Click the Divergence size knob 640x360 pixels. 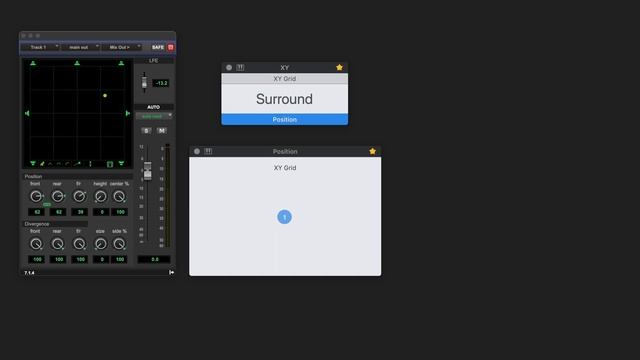click(100, 244)
